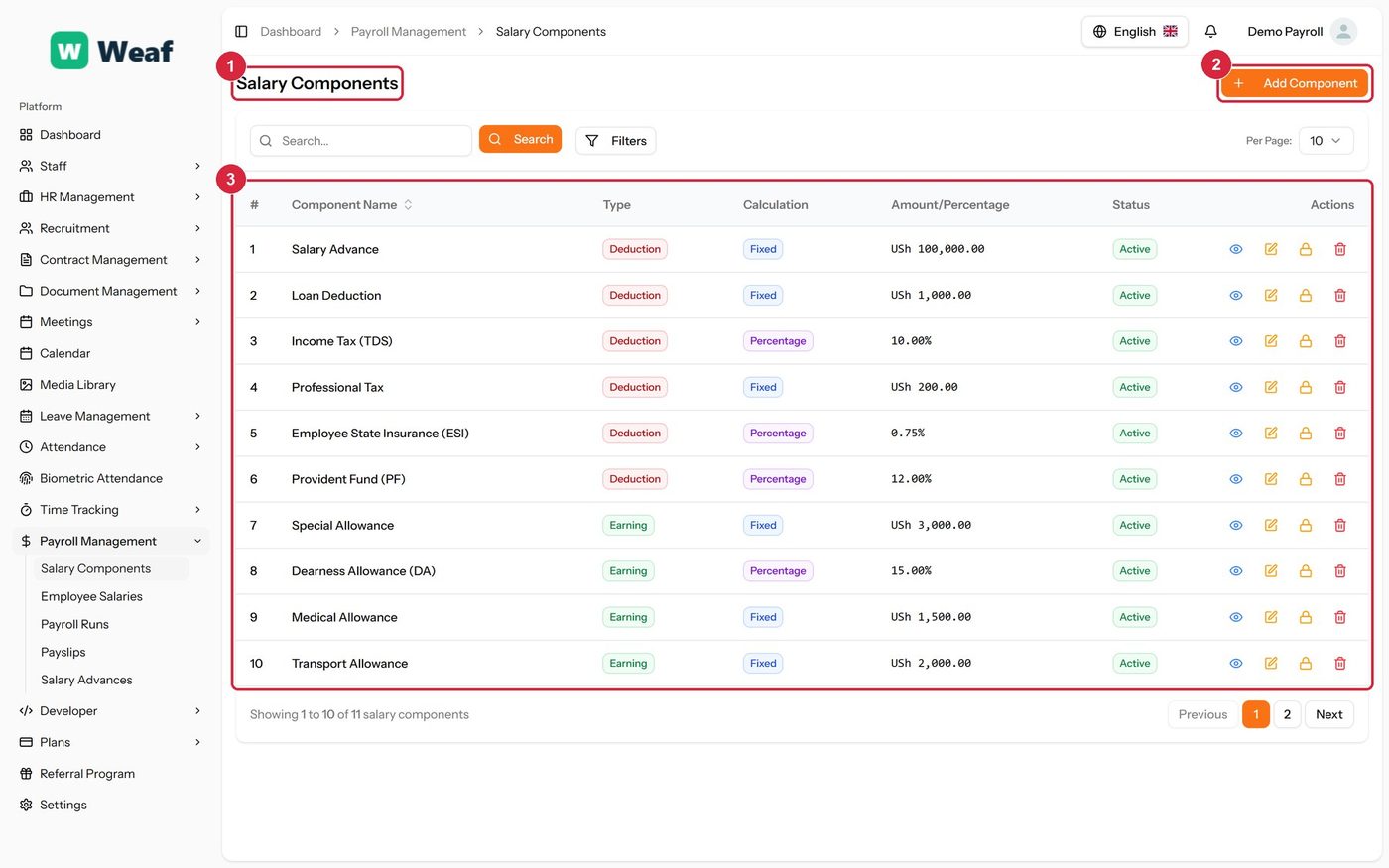Focus the Search input field
Screen dimensions: 1389x868
361,141
